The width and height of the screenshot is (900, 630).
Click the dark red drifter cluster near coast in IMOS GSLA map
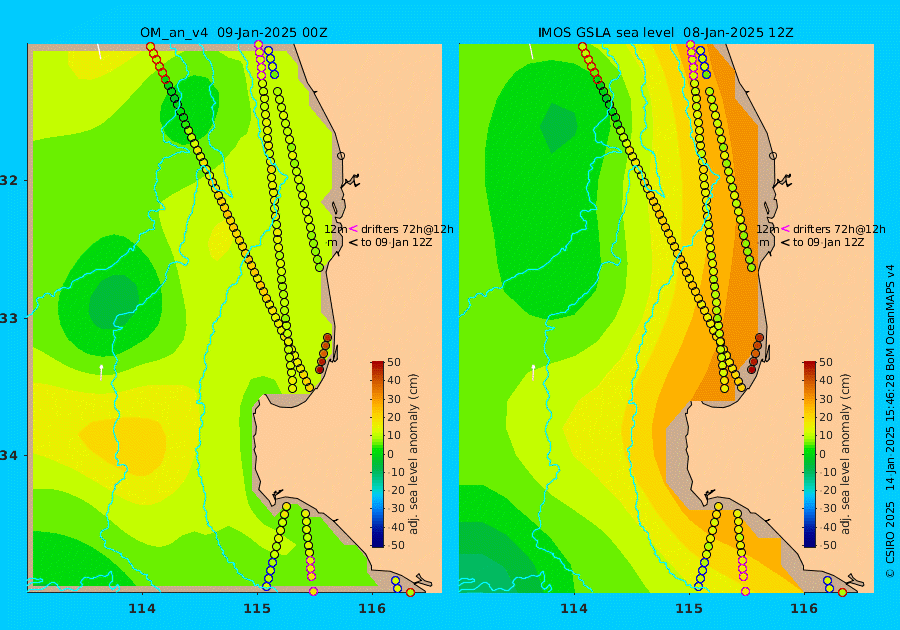coord(756,353)
